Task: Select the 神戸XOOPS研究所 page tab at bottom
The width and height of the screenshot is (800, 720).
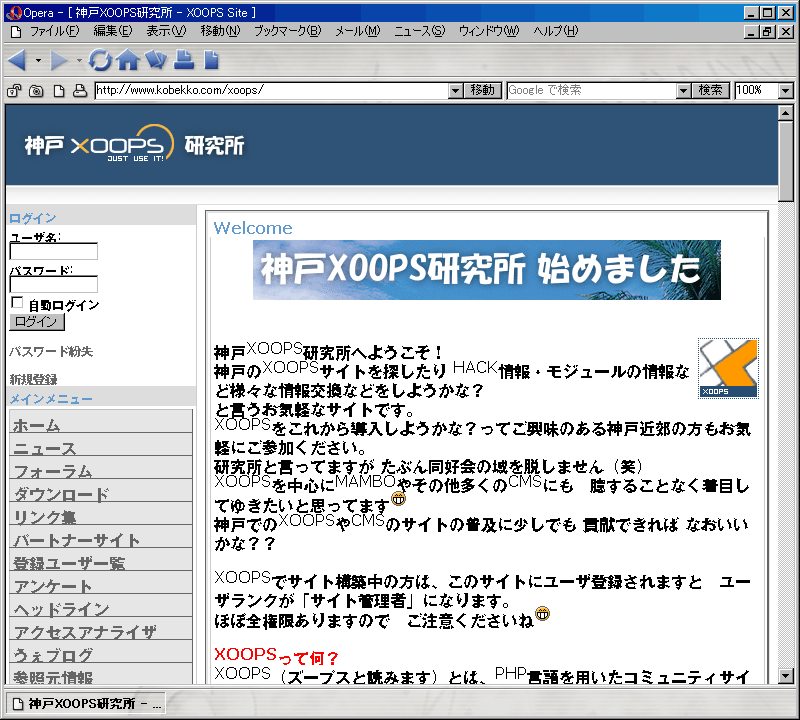Action: (x=86, y=704)
